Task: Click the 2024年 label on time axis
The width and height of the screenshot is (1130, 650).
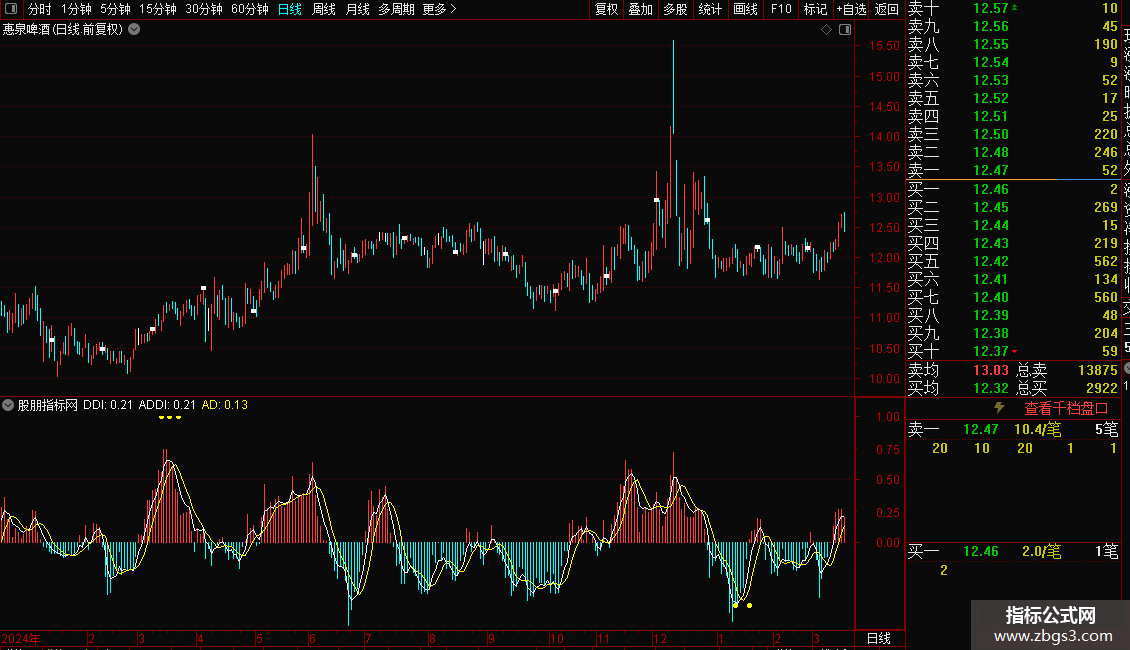Action: 21,638
